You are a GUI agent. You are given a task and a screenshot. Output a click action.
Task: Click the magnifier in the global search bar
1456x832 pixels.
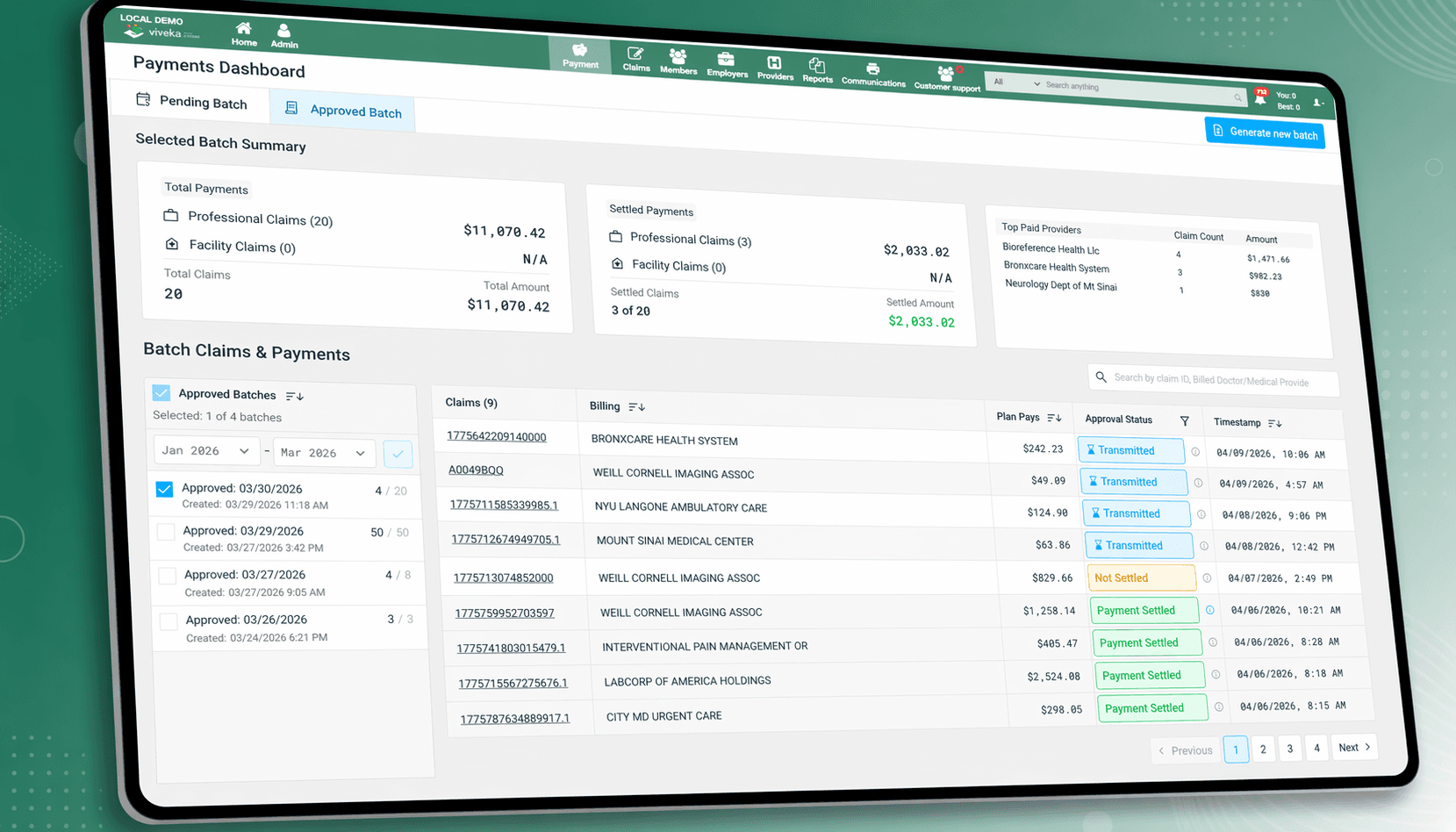[x=1237, y=97]
